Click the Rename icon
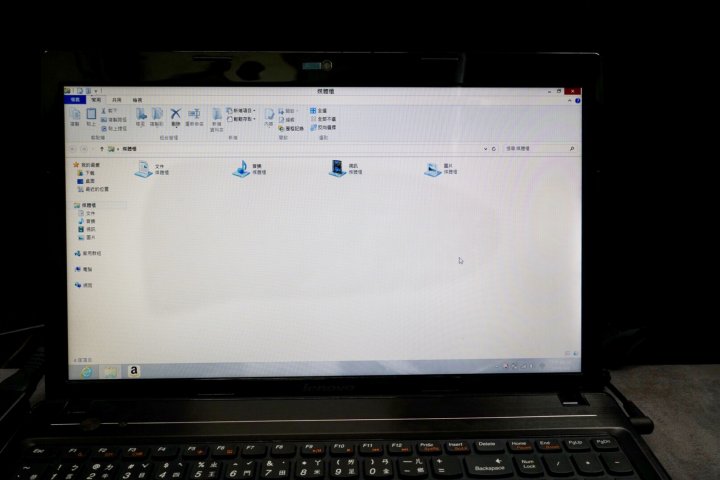Image resolution: width=720 pixels, height=480 pixels. pos(194,117)
